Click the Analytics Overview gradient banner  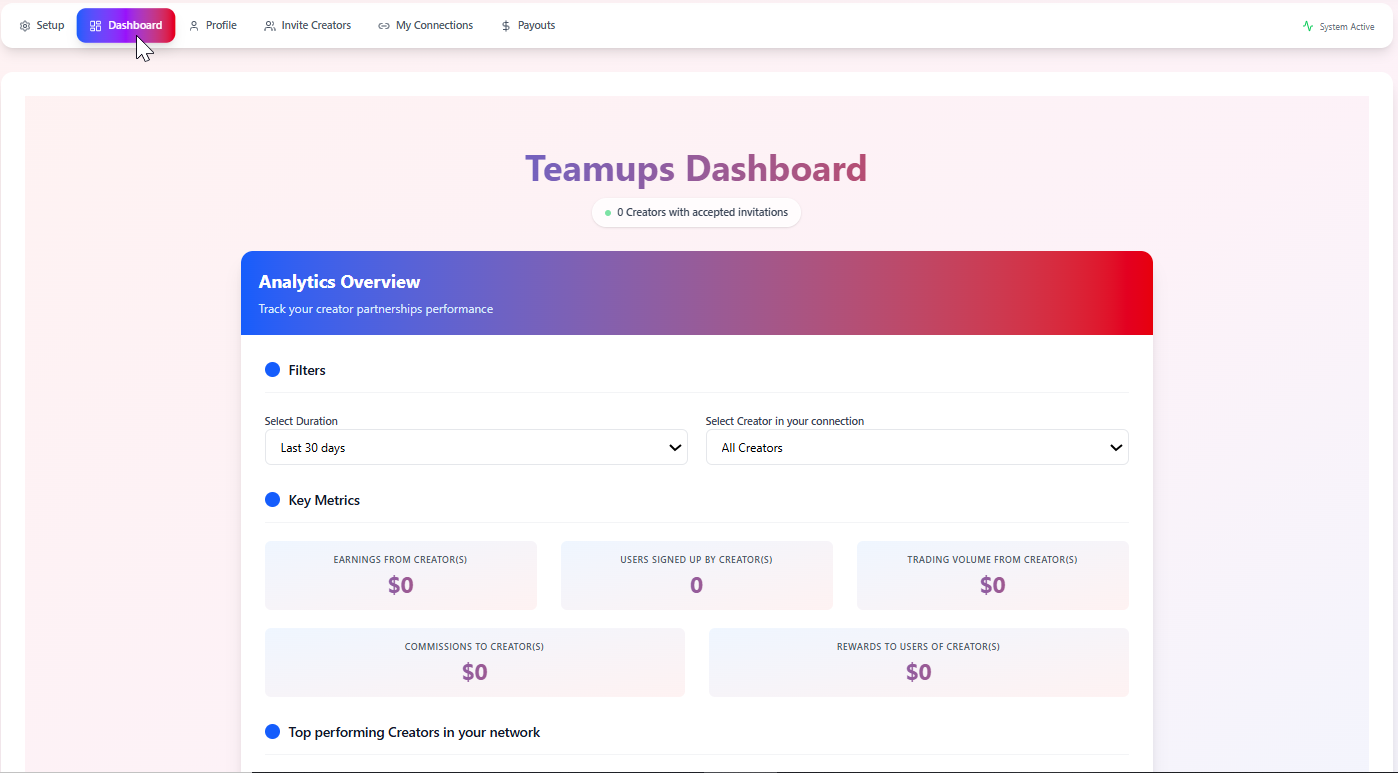[x=696, y=292]
